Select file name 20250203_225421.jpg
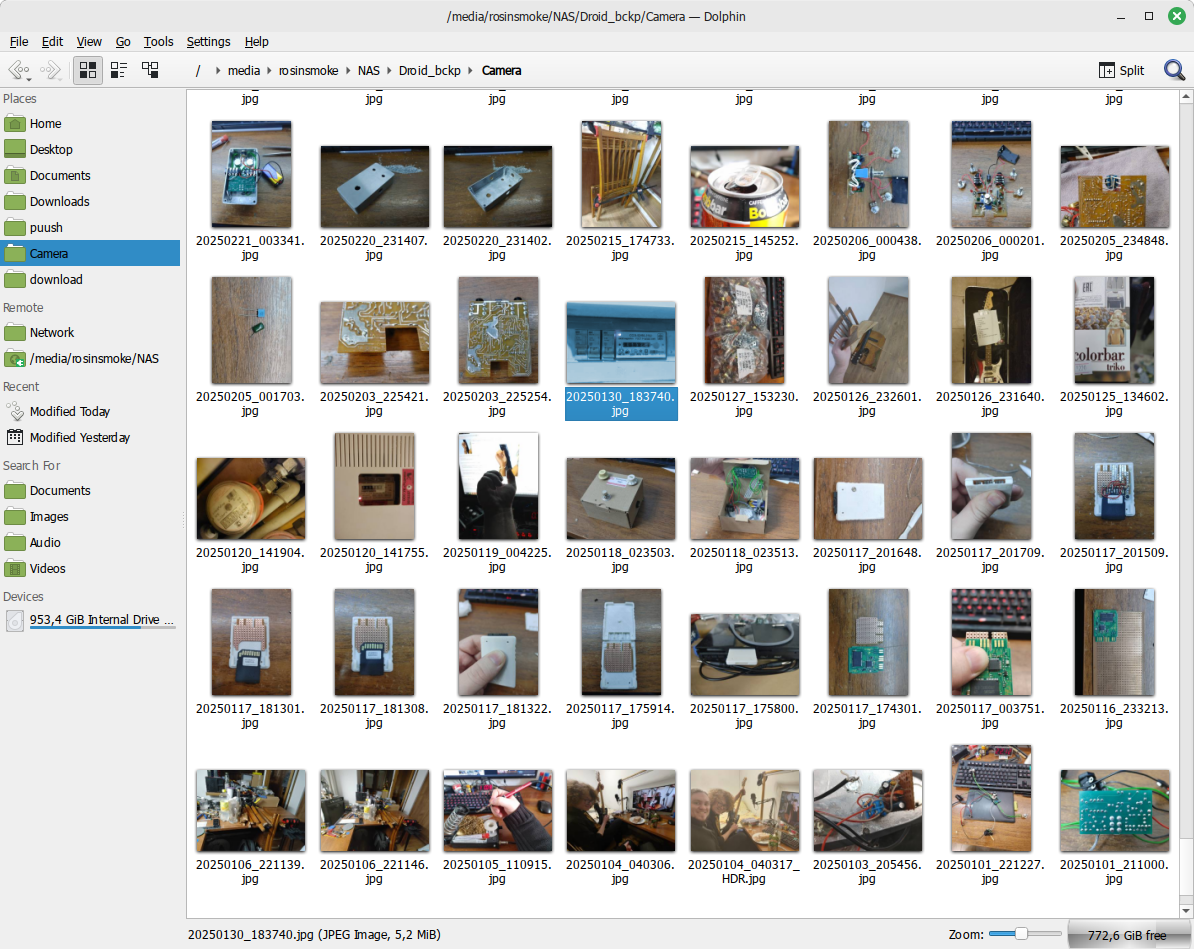Image resolution: width=1194 pixels, height=949 pixels. coord(374,404)
